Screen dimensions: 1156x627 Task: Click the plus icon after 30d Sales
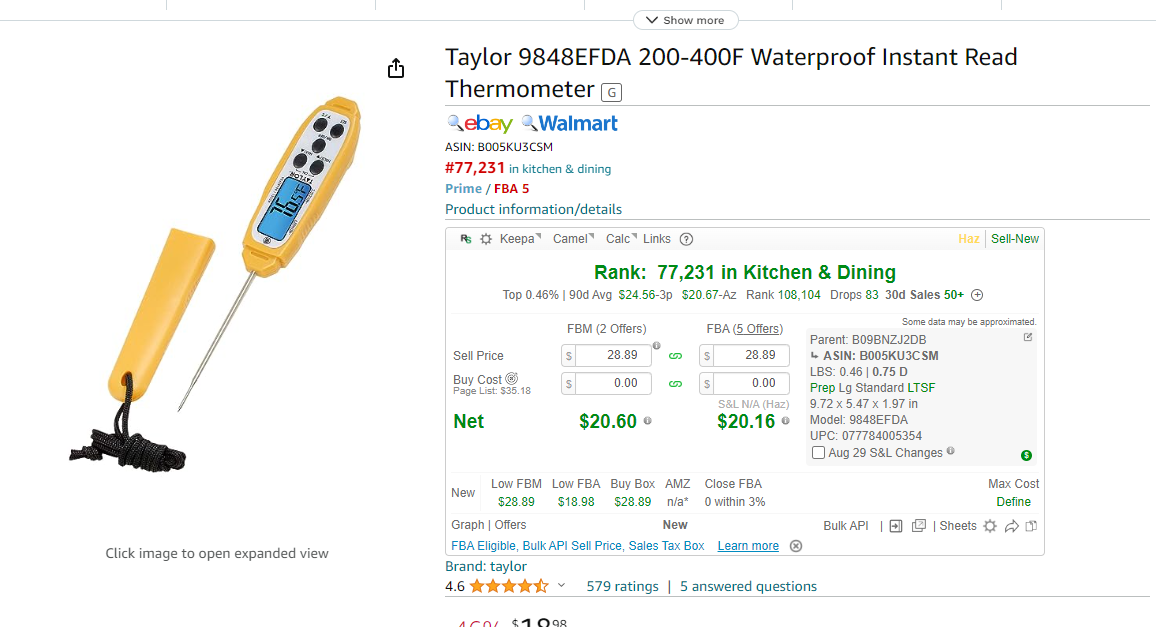point(977,295)
